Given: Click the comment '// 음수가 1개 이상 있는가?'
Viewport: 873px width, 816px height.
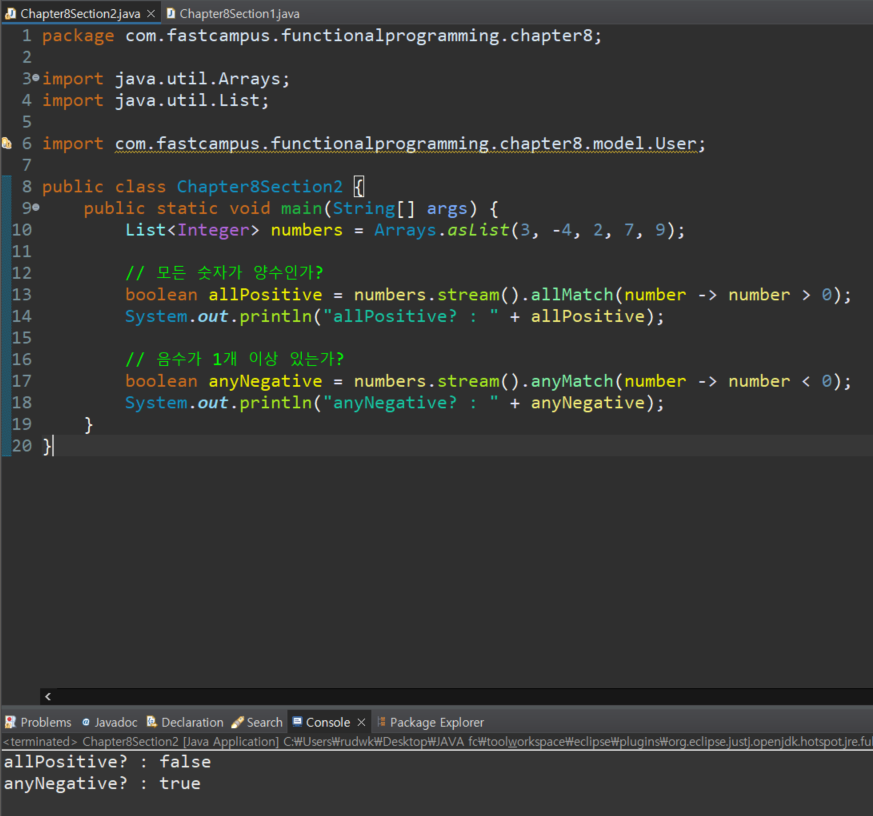Looking at the screenshot, I should point(234,359).
